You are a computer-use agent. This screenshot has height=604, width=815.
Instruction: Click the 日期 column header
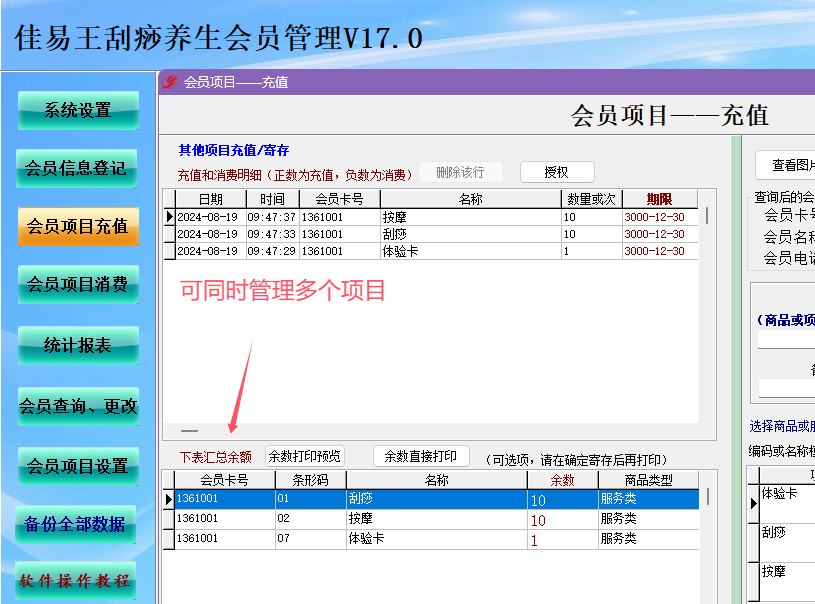211,199
